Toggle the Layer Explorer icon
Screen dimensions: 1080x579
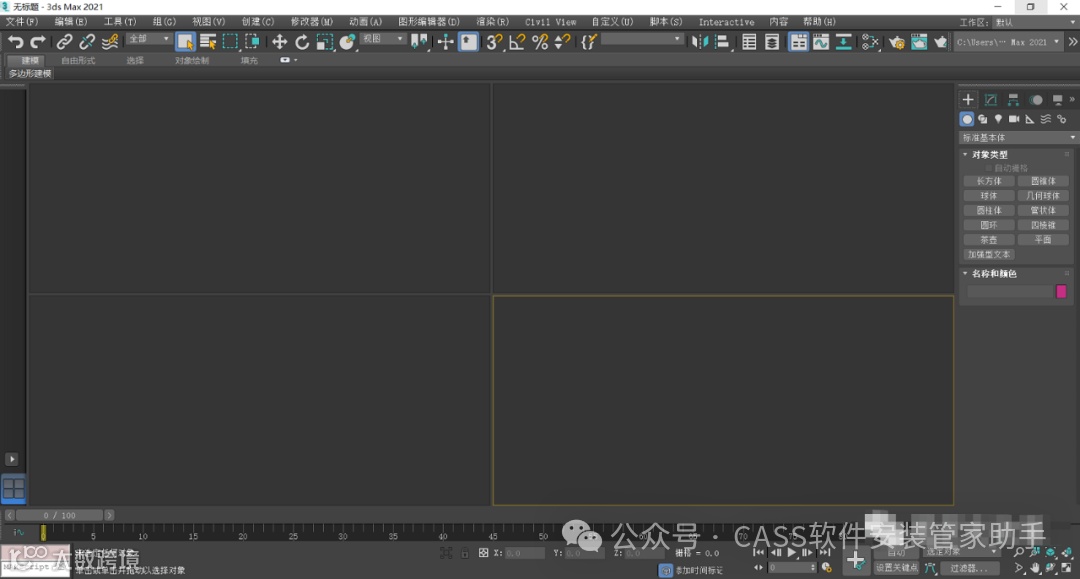tap(772, 42)
